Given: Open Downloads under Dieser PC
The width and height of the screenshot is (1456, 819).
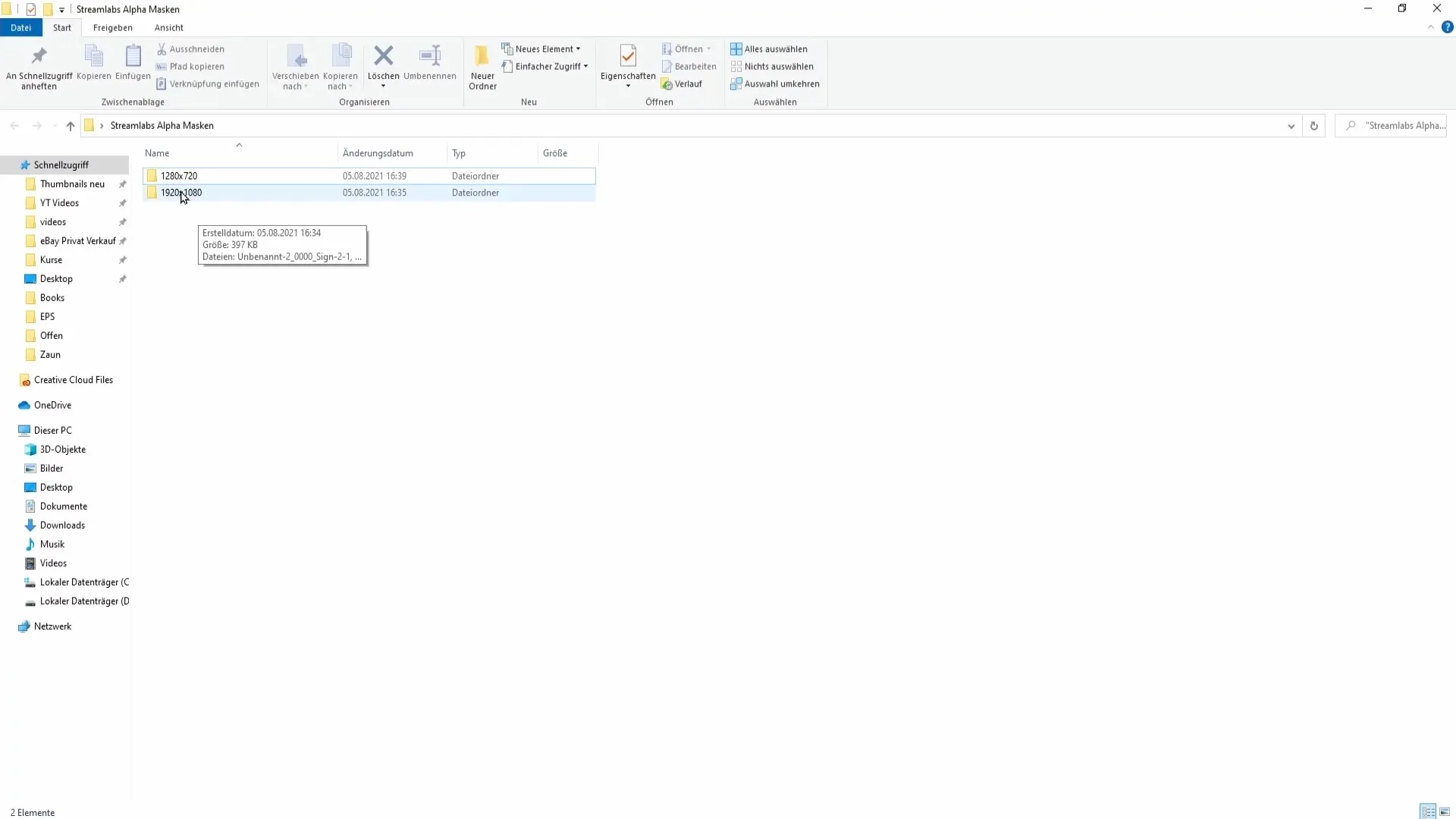Looking at the screenshot, I should click(x=62, y=526).
